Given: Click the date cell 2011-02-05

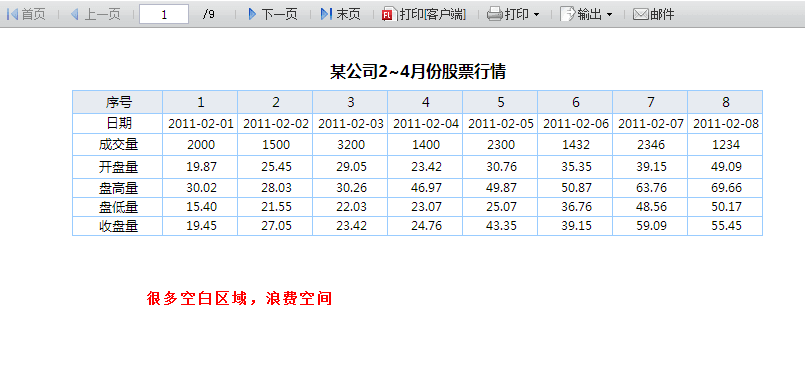Looking at the screenshot, I should [x=501, y=124].
